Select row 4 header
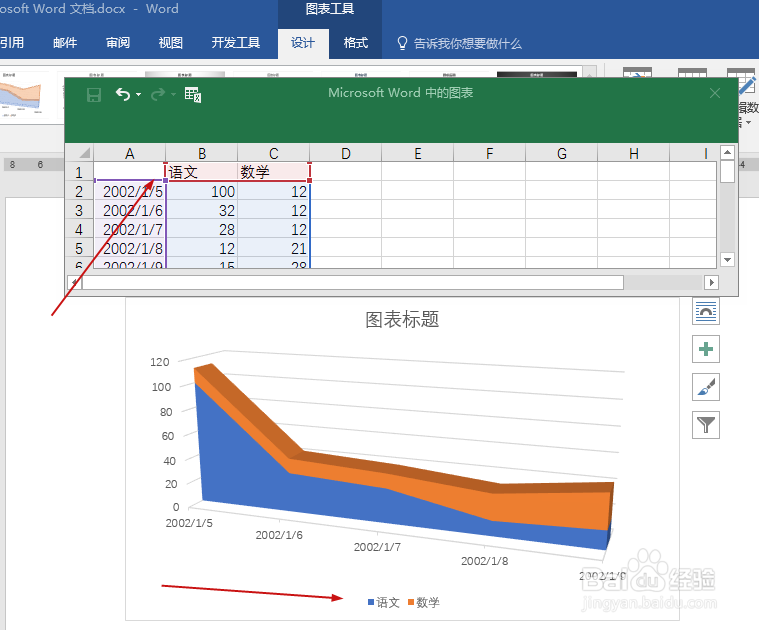 79,229
